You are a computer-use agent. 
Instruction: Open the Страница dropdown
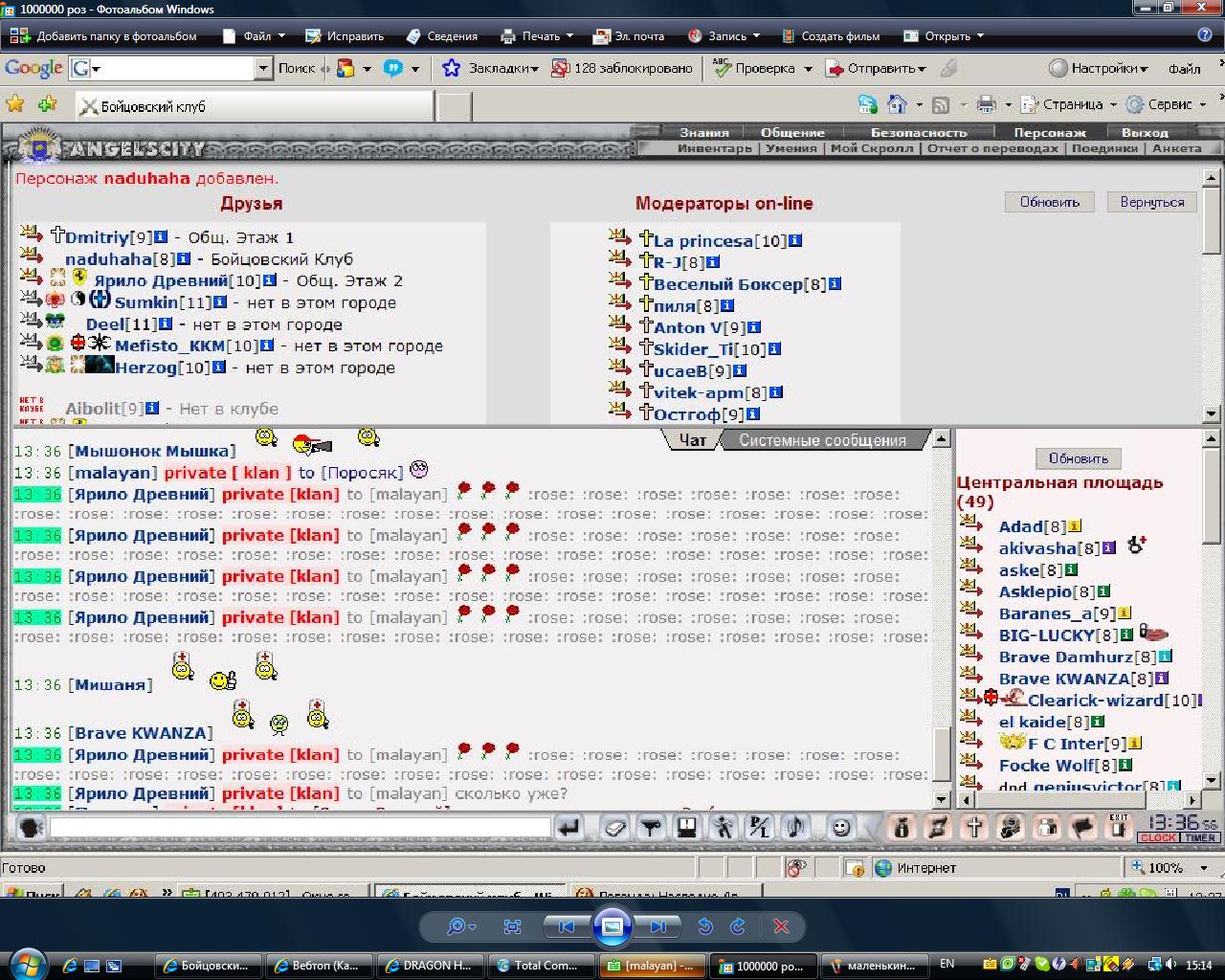(1069, 104)
